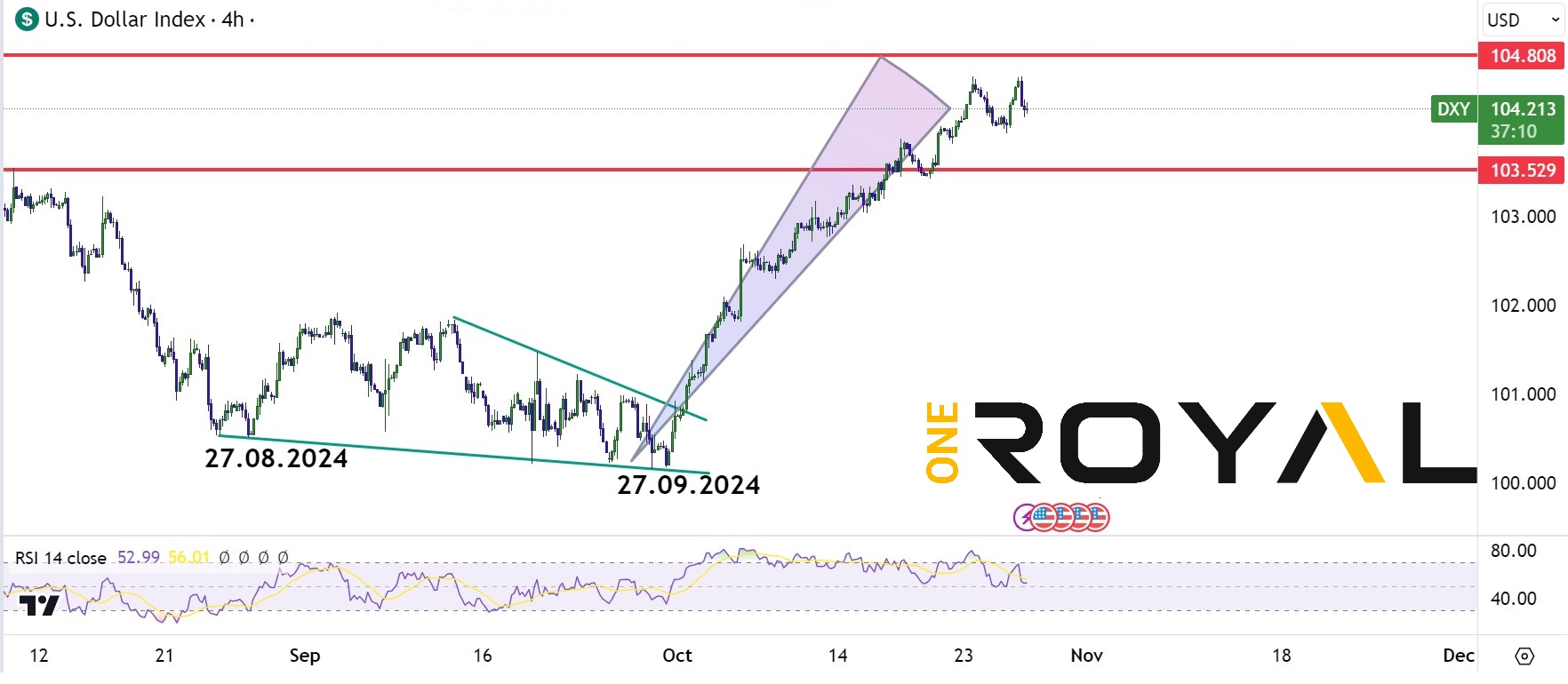1568x684 pixels.
Task: Click the U.S. Dollar Index title
Action: click(125, 20)
